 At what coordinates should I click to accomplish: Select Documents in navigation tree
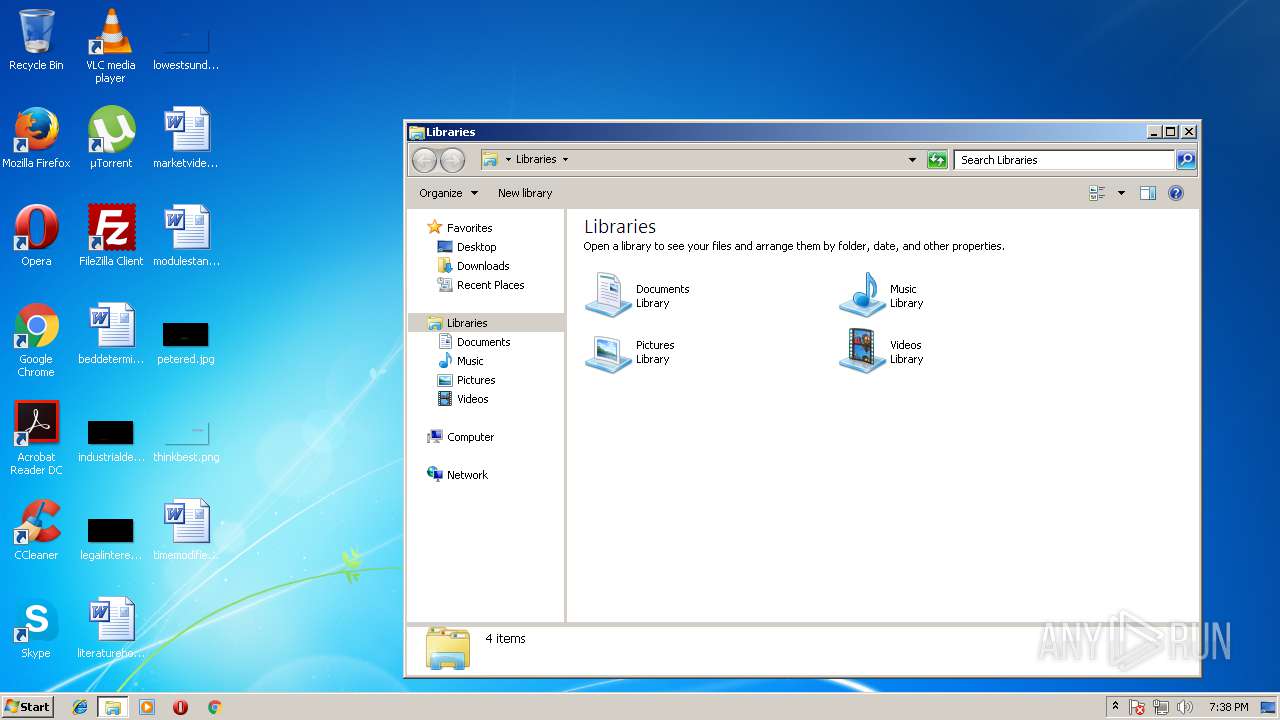pos(474,342)
